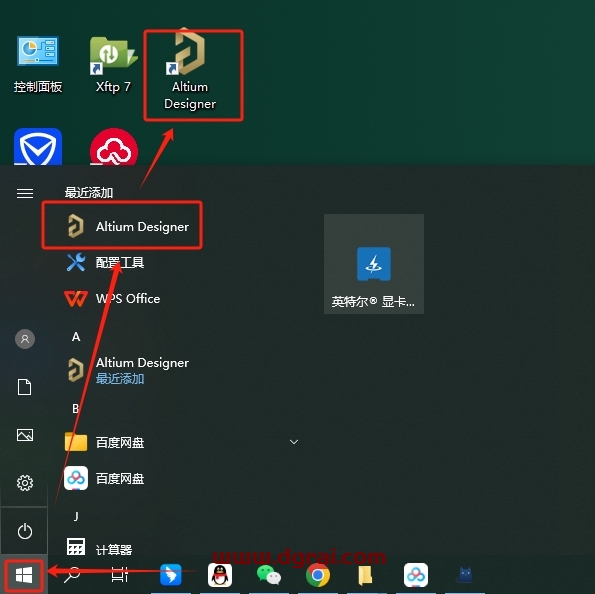595x594 pixels.
Task: Expand the 百度网盘 folder chevron
Action: click(294, 442)
